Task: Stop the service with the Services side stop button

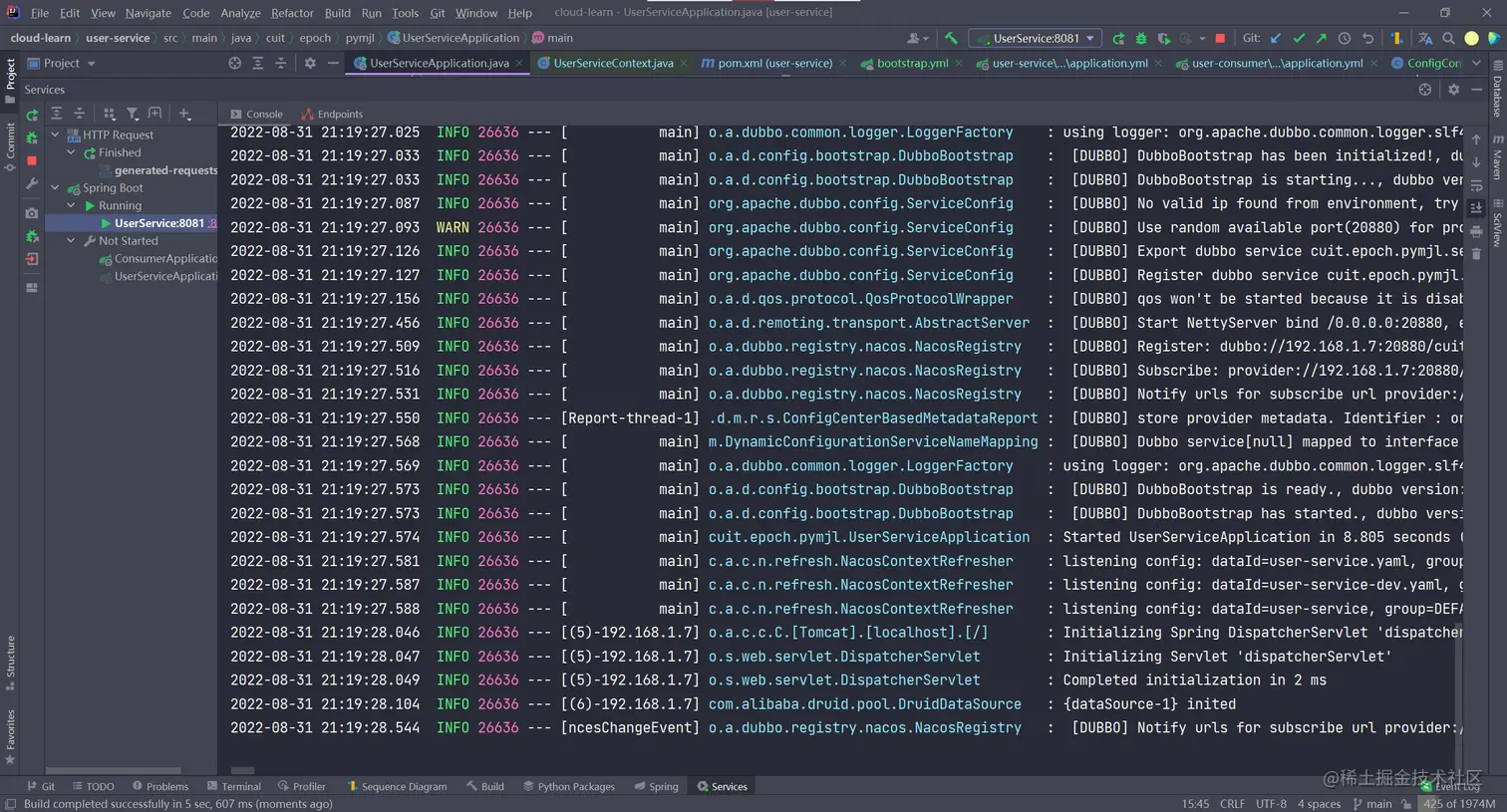Action: coord(32,160)
